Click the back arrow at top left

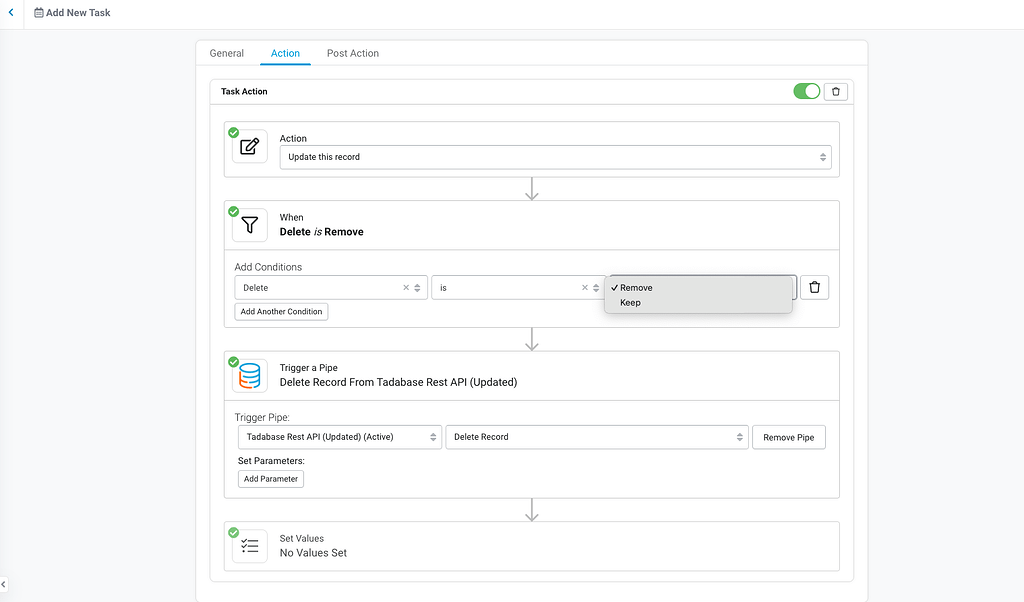pos(10,13)
